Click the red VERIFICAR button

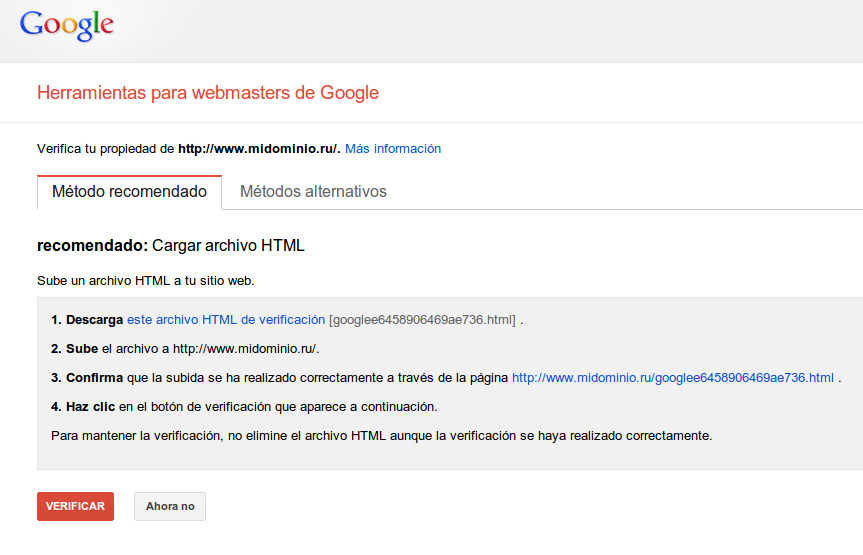point(75,506)
